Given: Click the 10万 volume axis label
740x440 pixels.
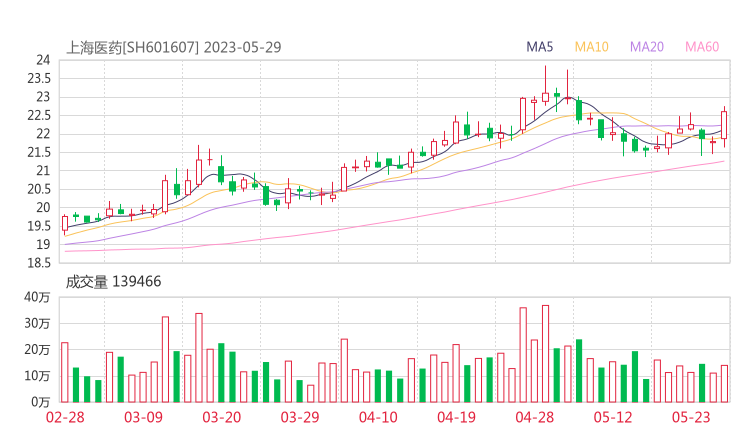Looking at the screenshot, I should 37,376.
